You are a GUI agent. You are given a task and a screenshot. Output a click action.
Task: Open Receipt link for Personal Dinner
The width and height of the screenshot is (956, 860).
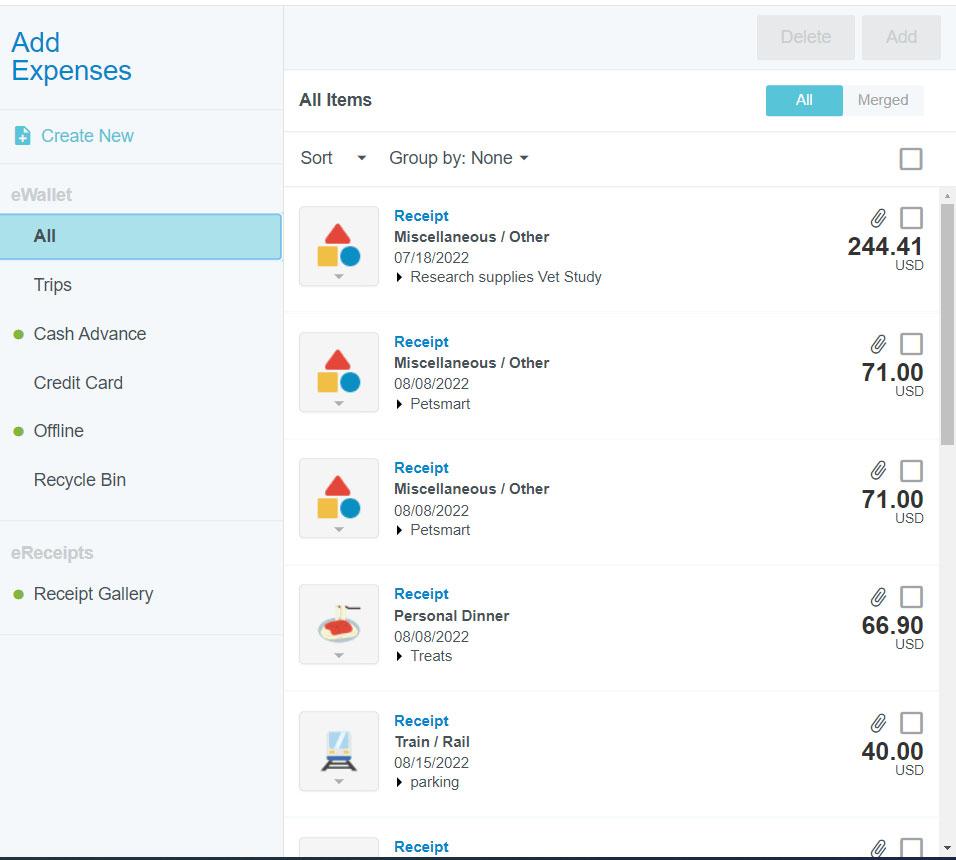pyautogui.click(x=421, y=594)
